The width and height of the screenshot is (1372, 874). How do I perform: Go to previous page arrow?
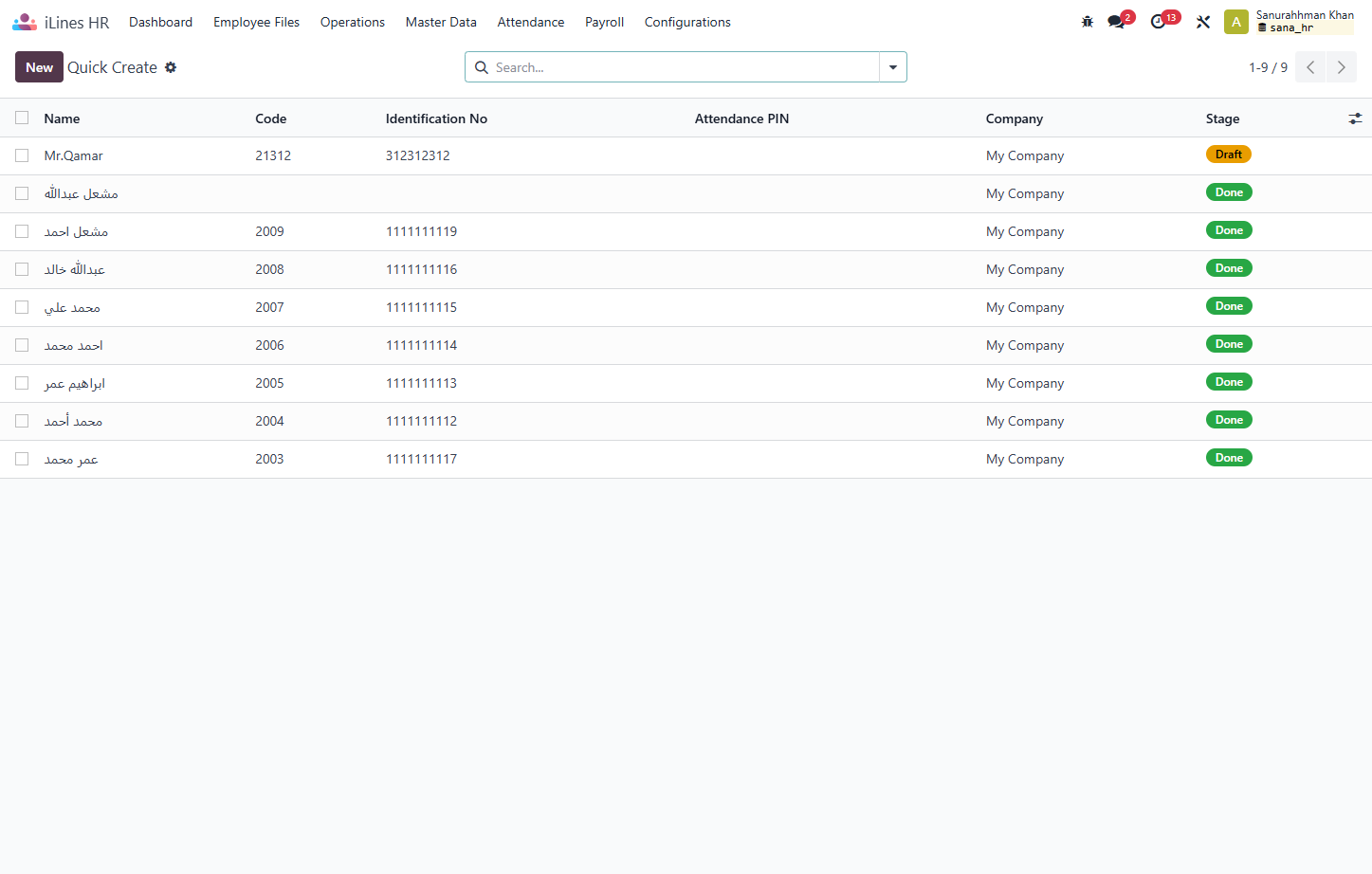1310,67
